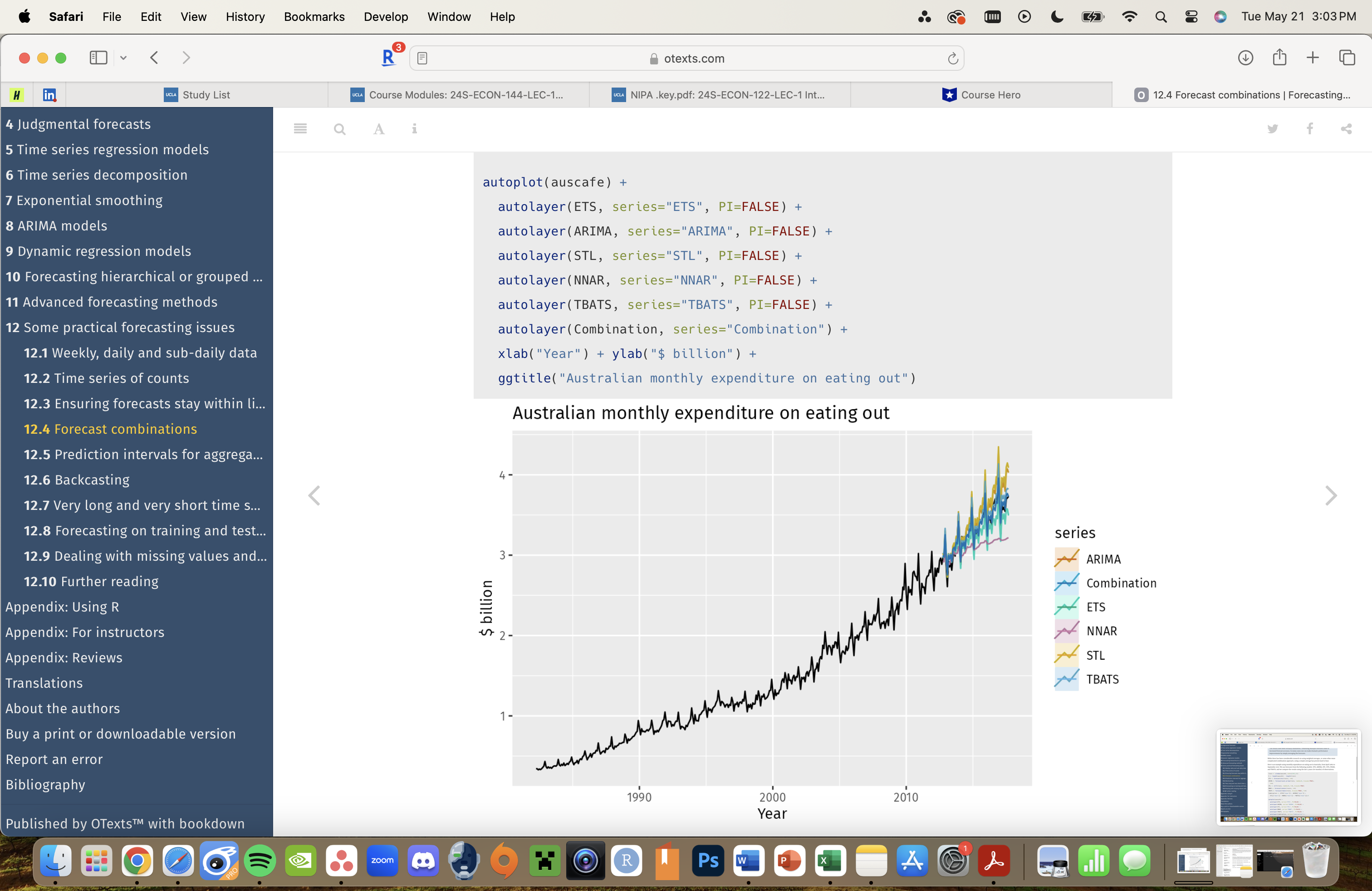Toggle macOS Do Not Disturb moon icon

(x=1057, y=17)
